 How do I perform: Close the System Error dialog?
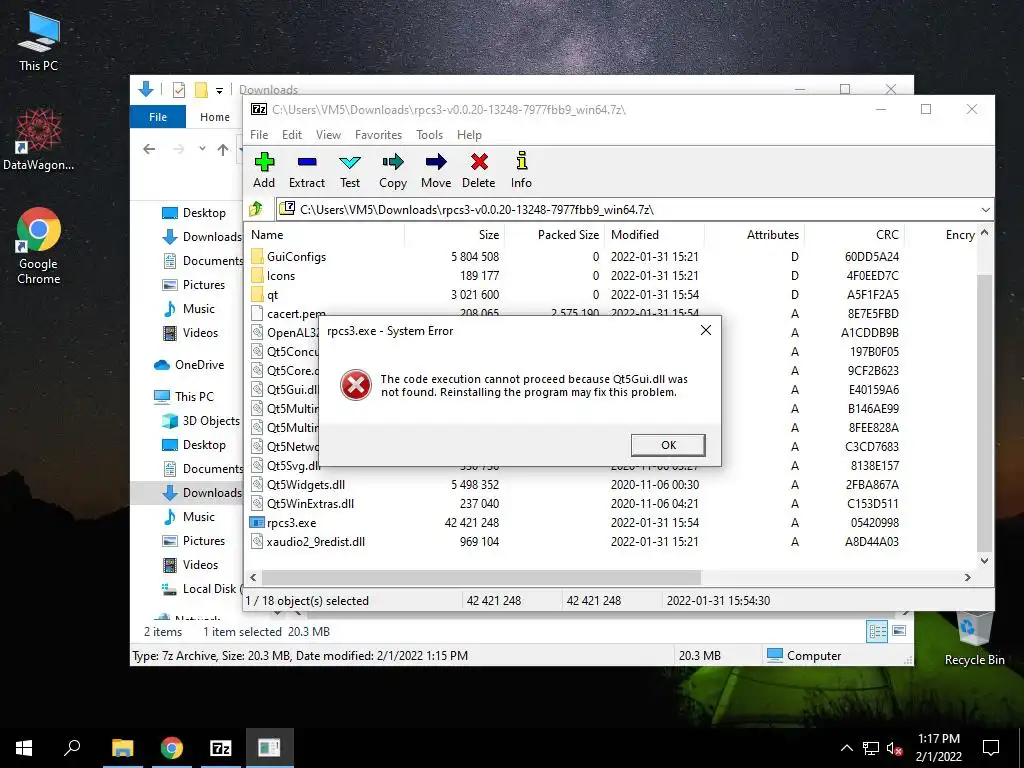coord(706,330)
